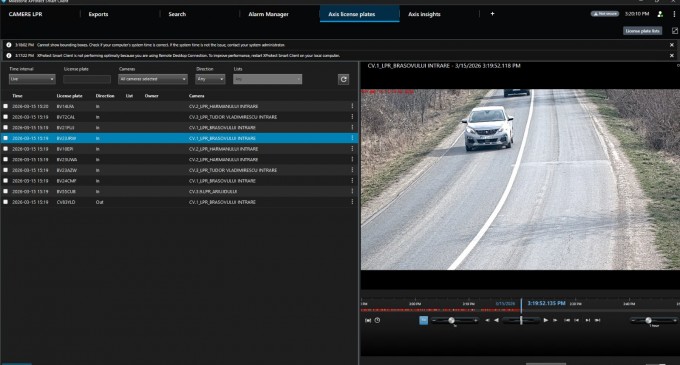The height and width of the screenshot is (365, 680).
Task: Sort by the Direction column header
Action: (x=105, y=96)
